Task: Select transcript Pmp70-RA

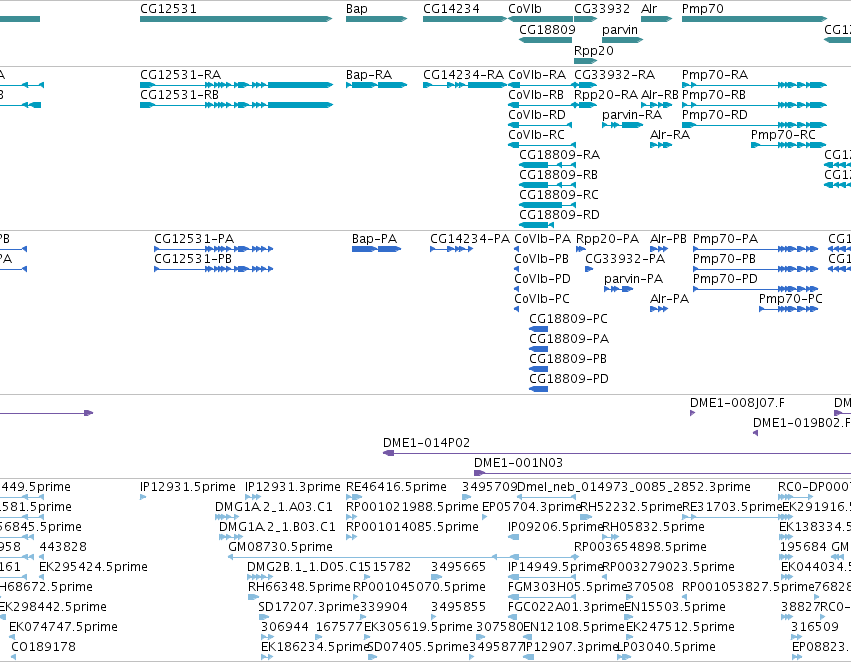Action: click(x=715, y=74)
